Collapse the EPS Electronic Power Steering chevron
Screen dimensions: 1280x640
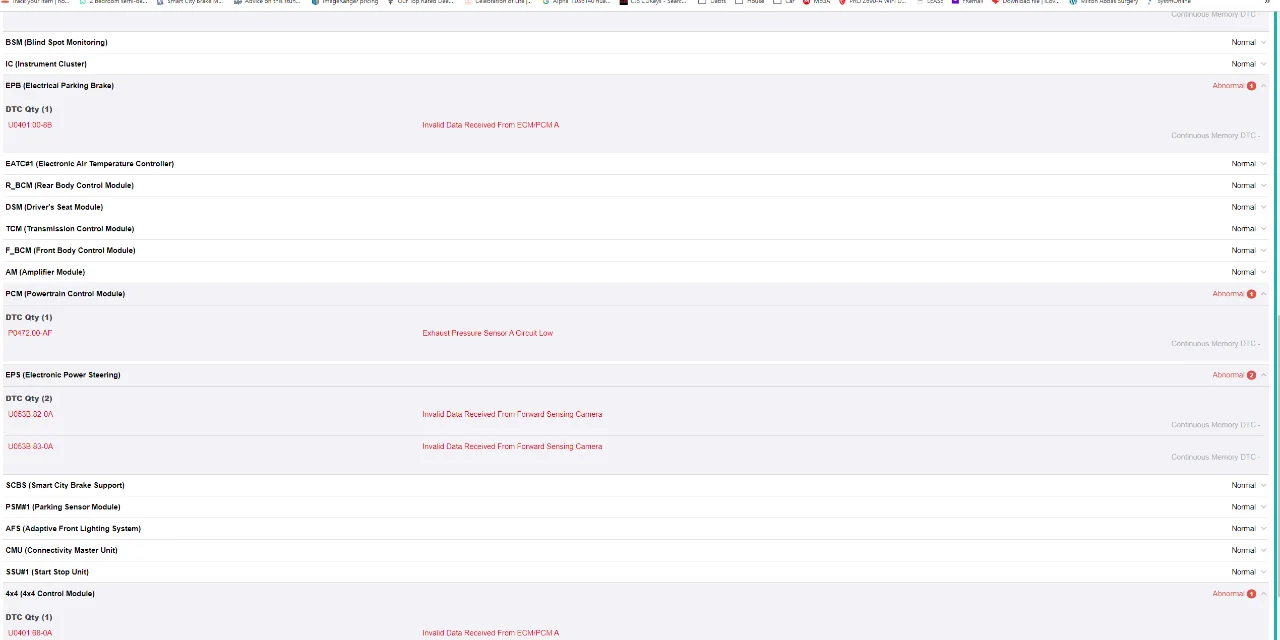click(x=1263, y=375)
